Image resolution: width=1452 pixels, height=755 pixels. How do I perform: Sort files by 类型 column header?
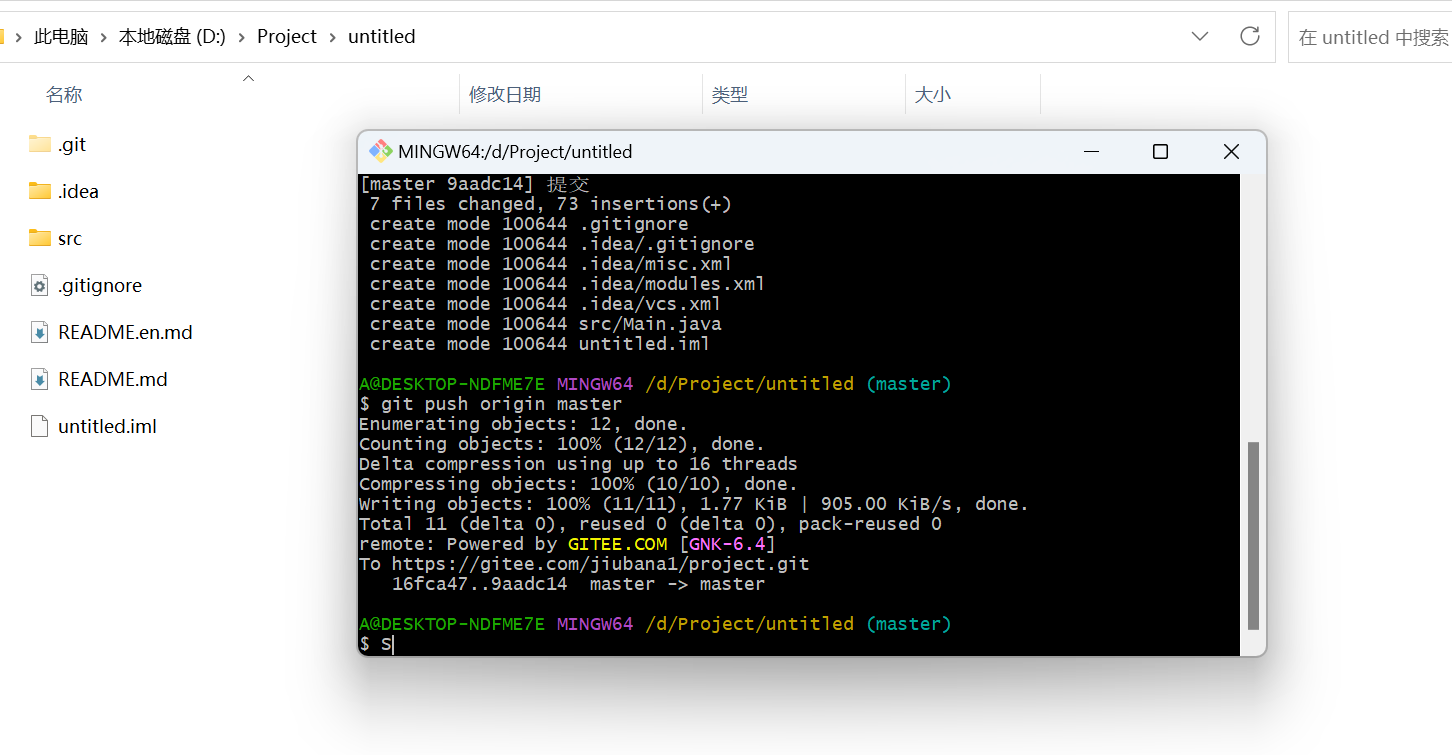pyautogui.click(x=730, y=95)
